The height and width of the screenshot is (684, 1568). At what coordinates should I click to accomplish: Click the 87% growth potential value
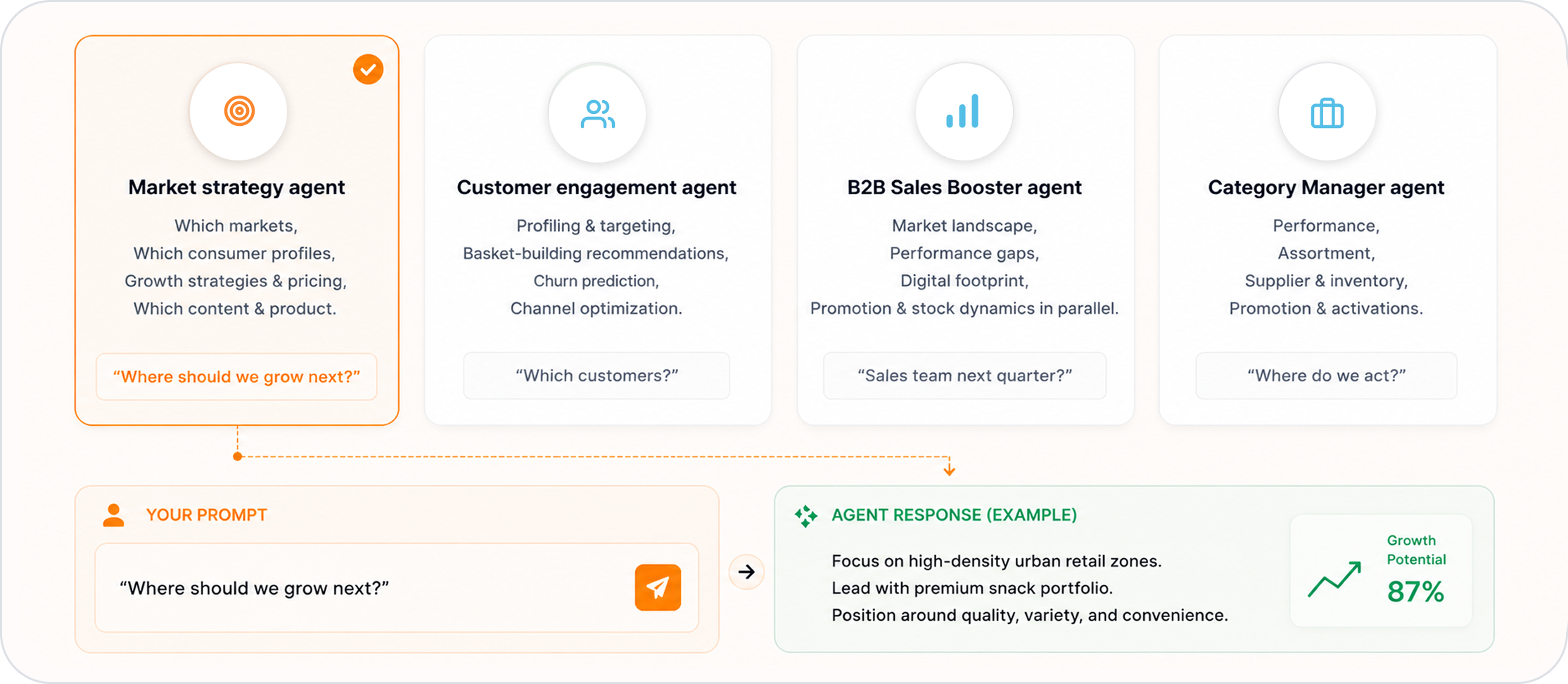tap(1415, 592)
